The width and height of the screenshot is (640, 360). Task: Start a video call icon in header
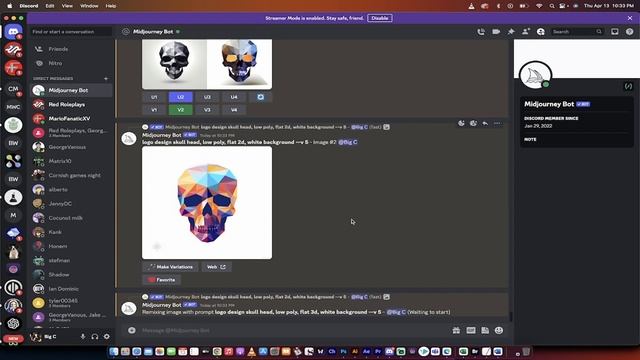496,31
